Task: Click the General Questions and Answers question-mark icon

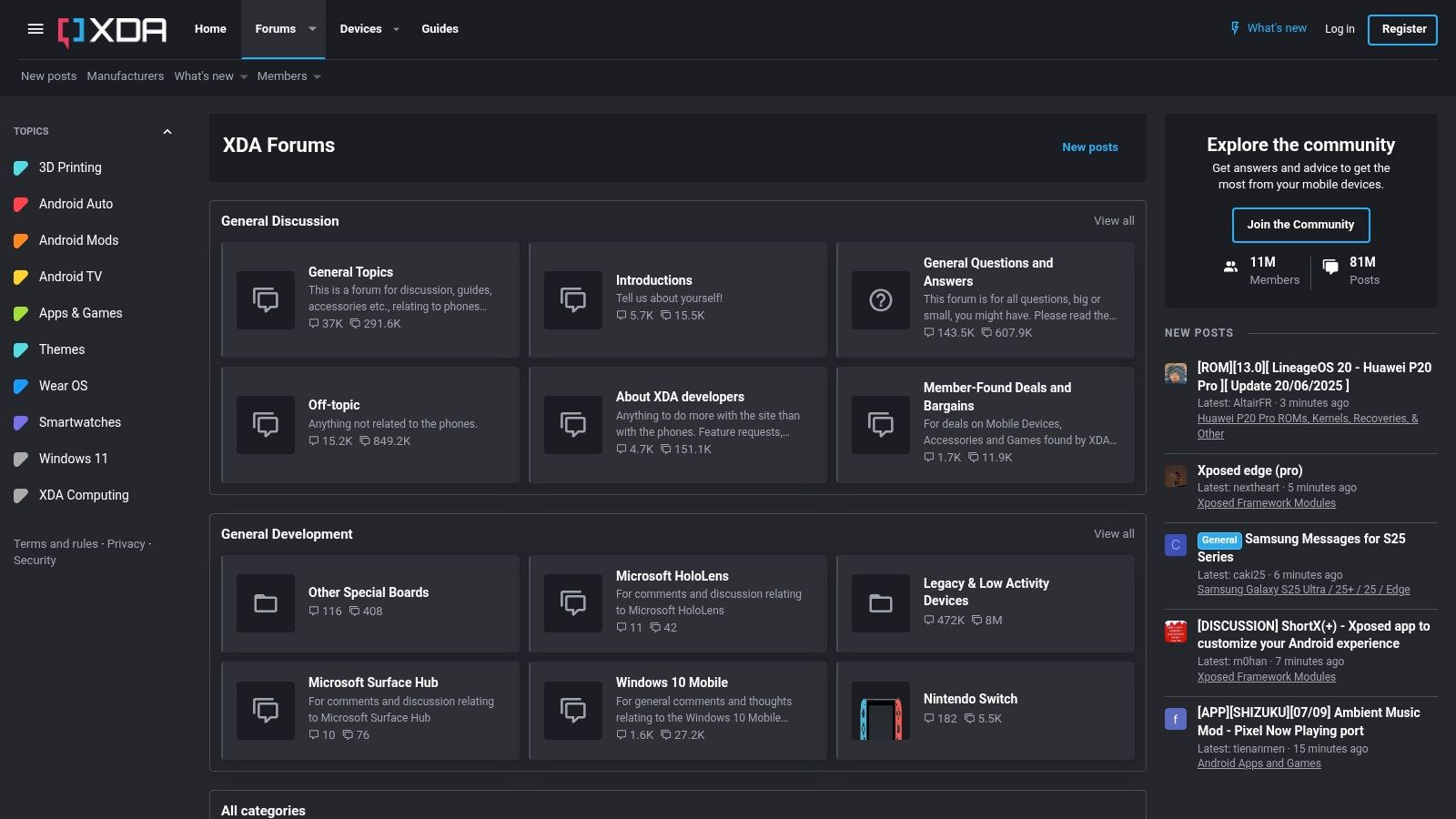Action: point(879,299)
